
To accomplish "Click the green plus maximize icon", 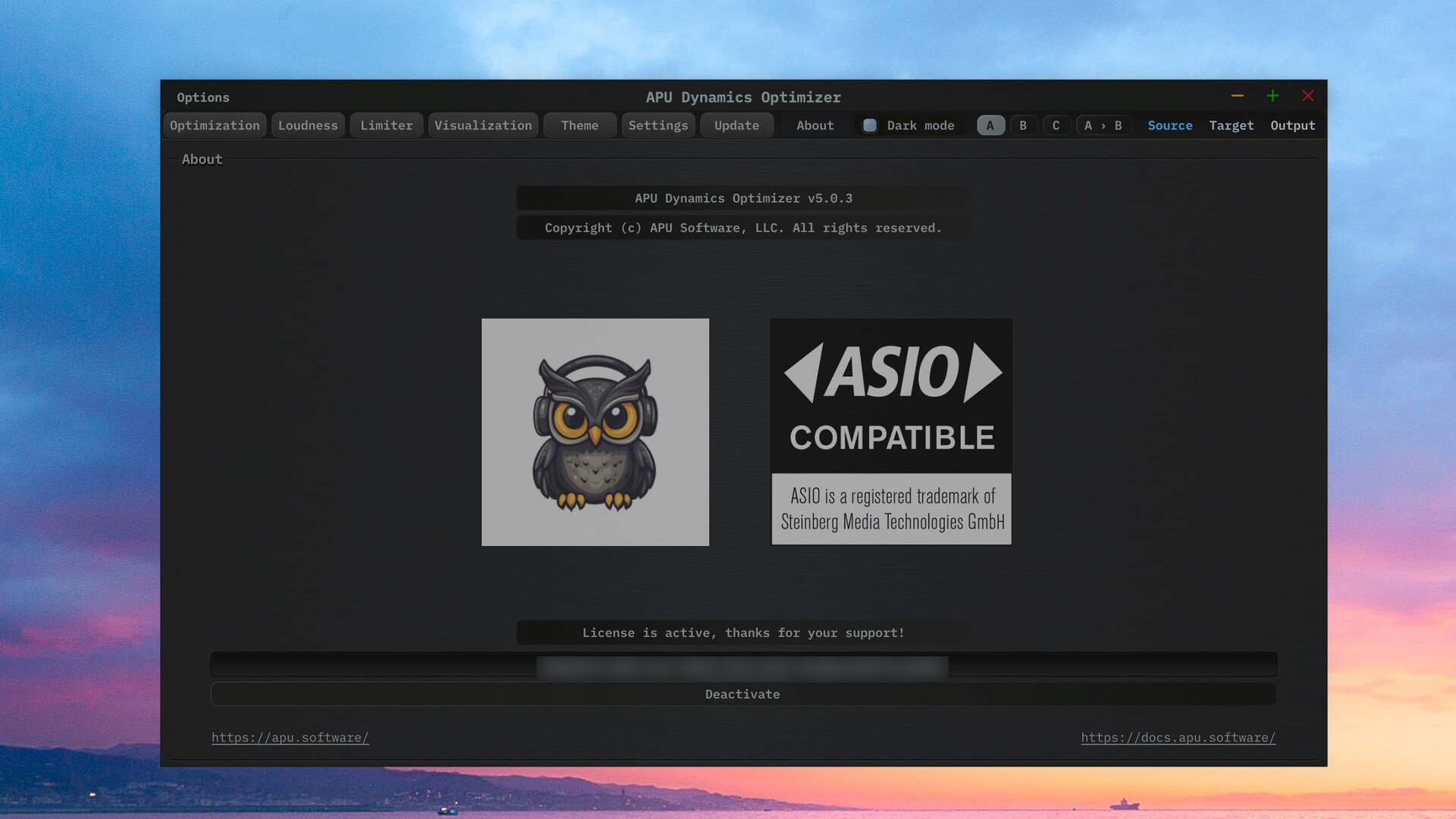I will [x=1272, y=96].
